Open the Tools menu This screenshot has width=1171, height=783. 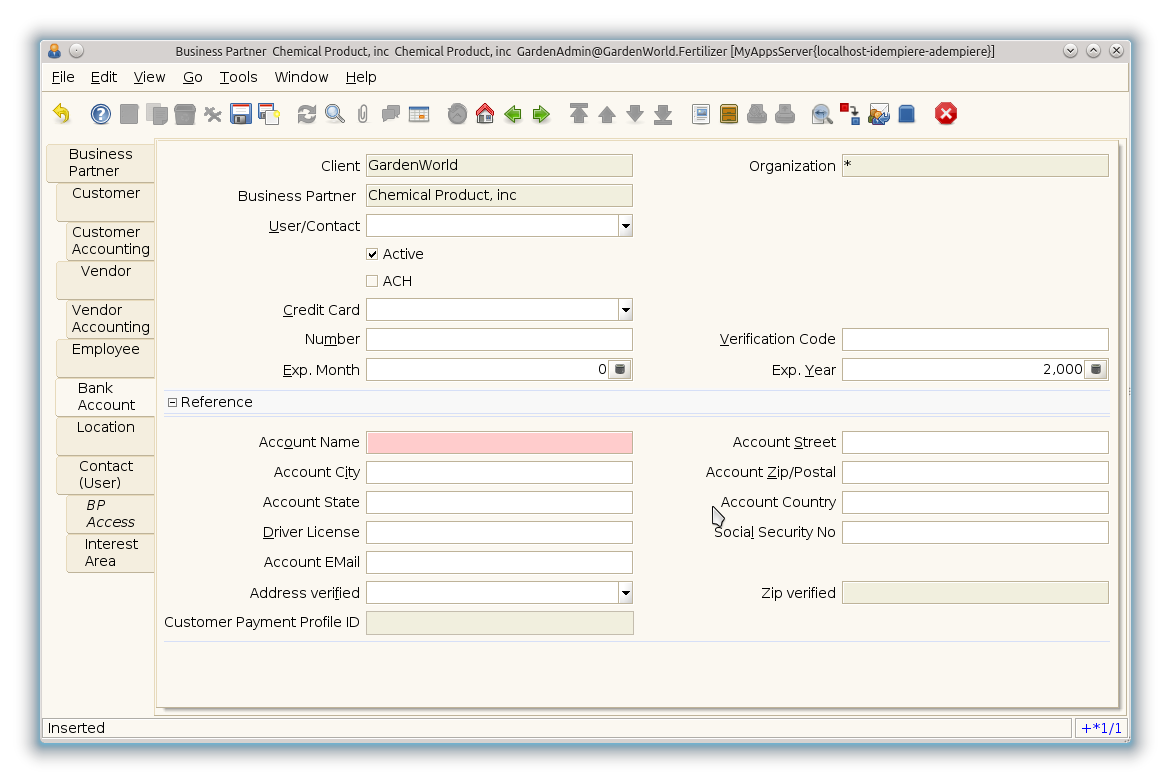point(238,77)
